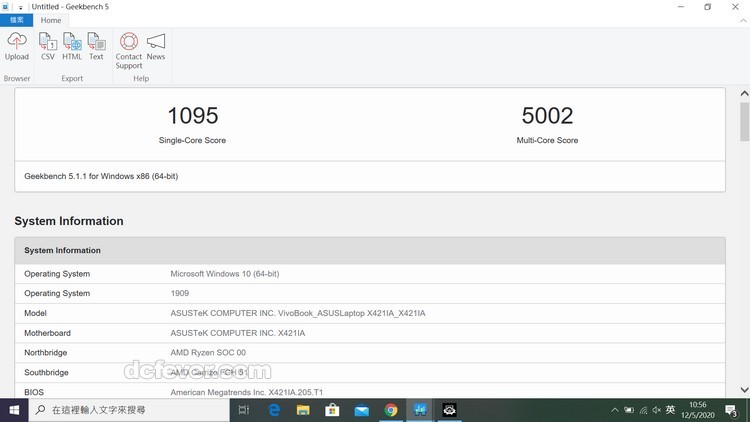Open the blue File tab
Screen dimensions: 750x422
point(16,20)
